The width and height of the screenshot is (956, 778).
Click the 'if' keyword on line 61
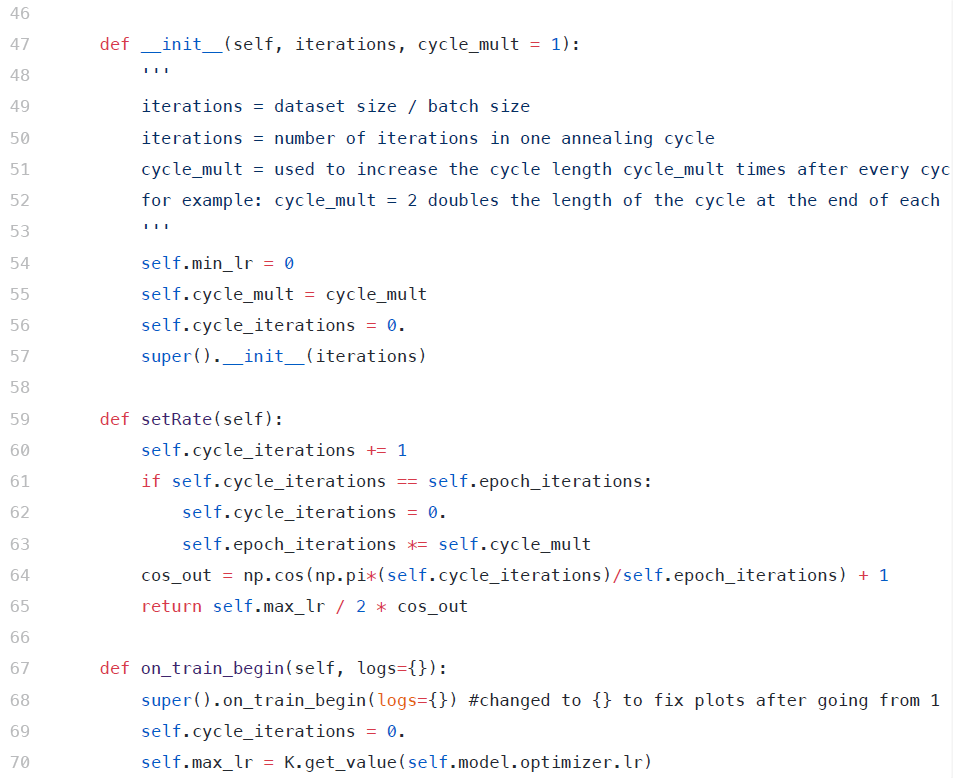pyautogui.click(x=151, y=482)
